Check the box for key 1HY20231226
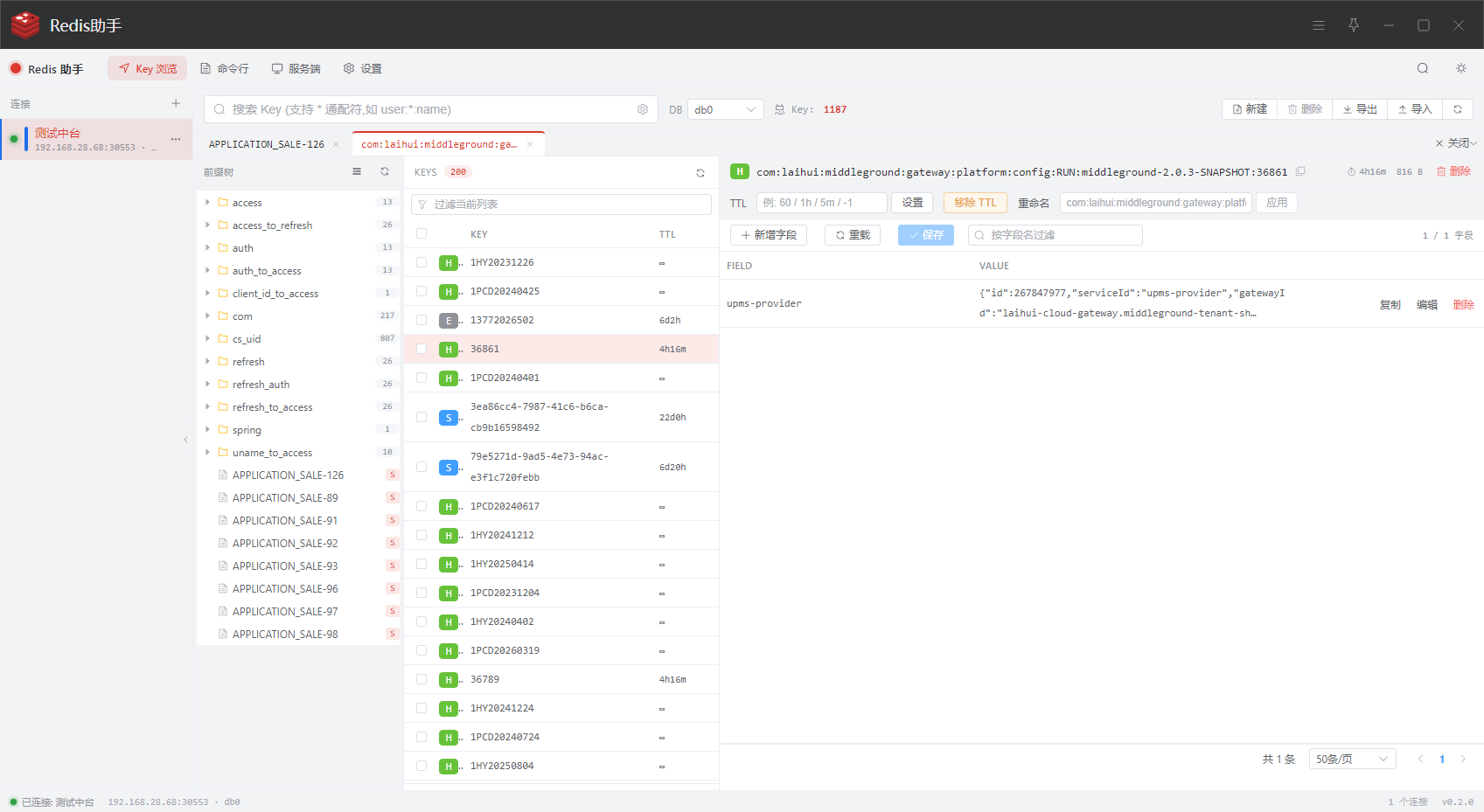Viewport: 1484px width, 812px height. (422, 262)
